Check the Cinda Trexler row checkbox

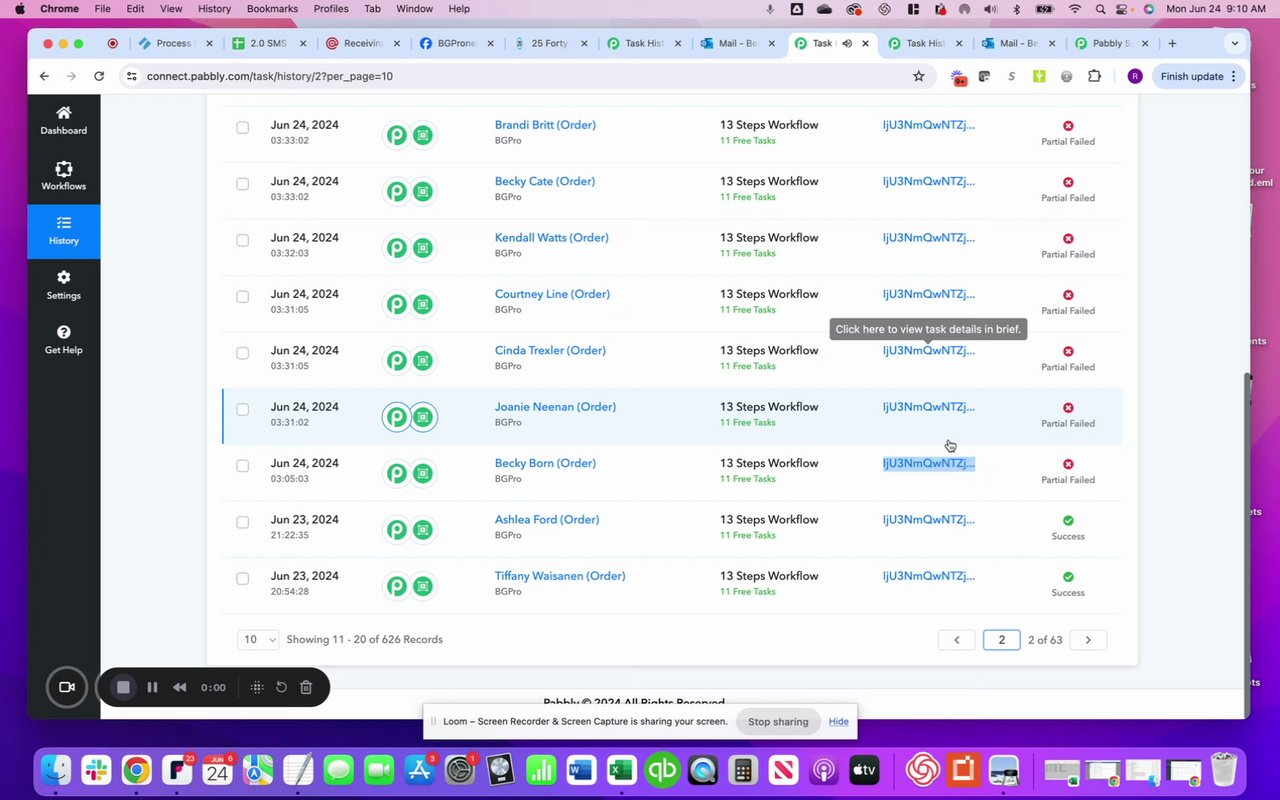coord(242,352)
